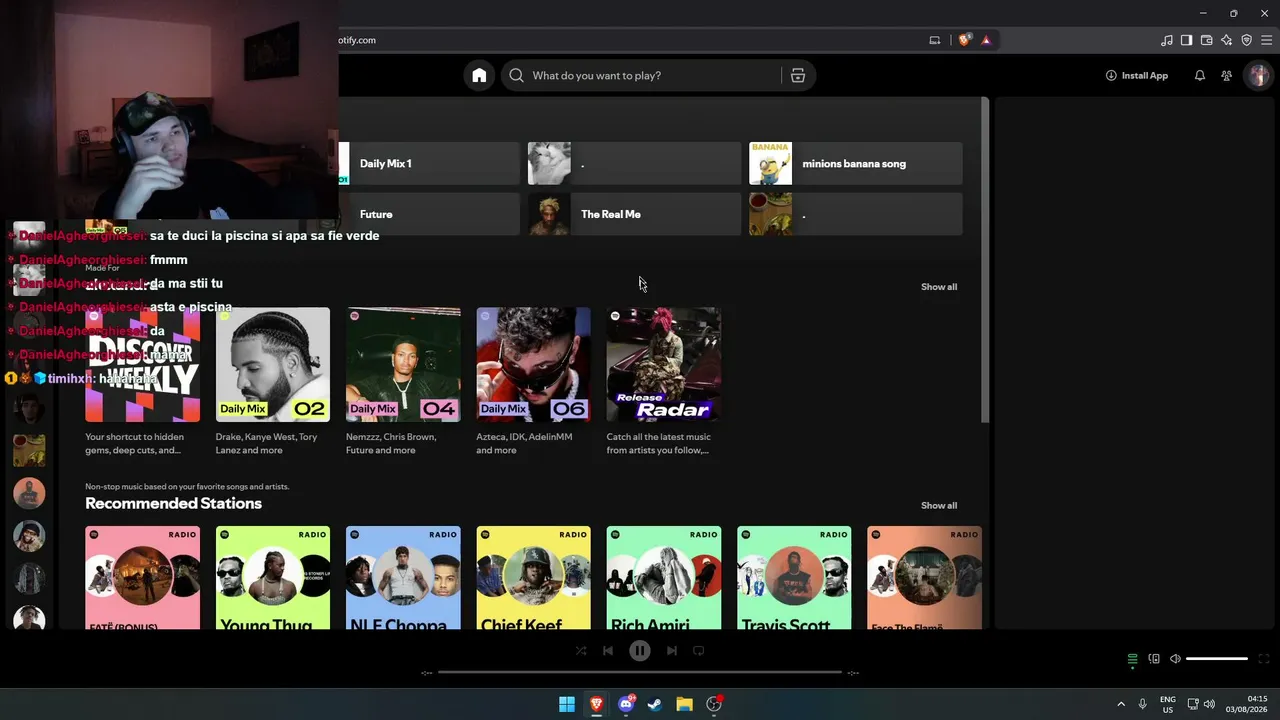Click 'Azteca, IDK, AdelinMM and more' text
The width and height of the screenshot is (1280, 720).
[x=524, y=444]
